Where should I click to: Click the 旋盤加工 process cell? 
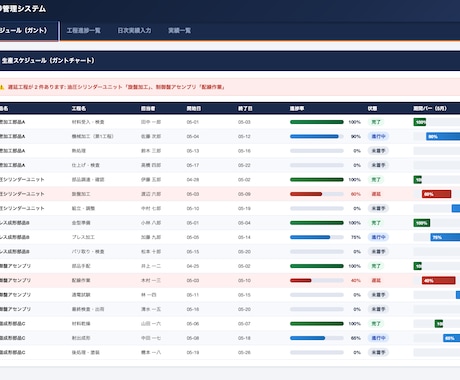pos(81,194)
